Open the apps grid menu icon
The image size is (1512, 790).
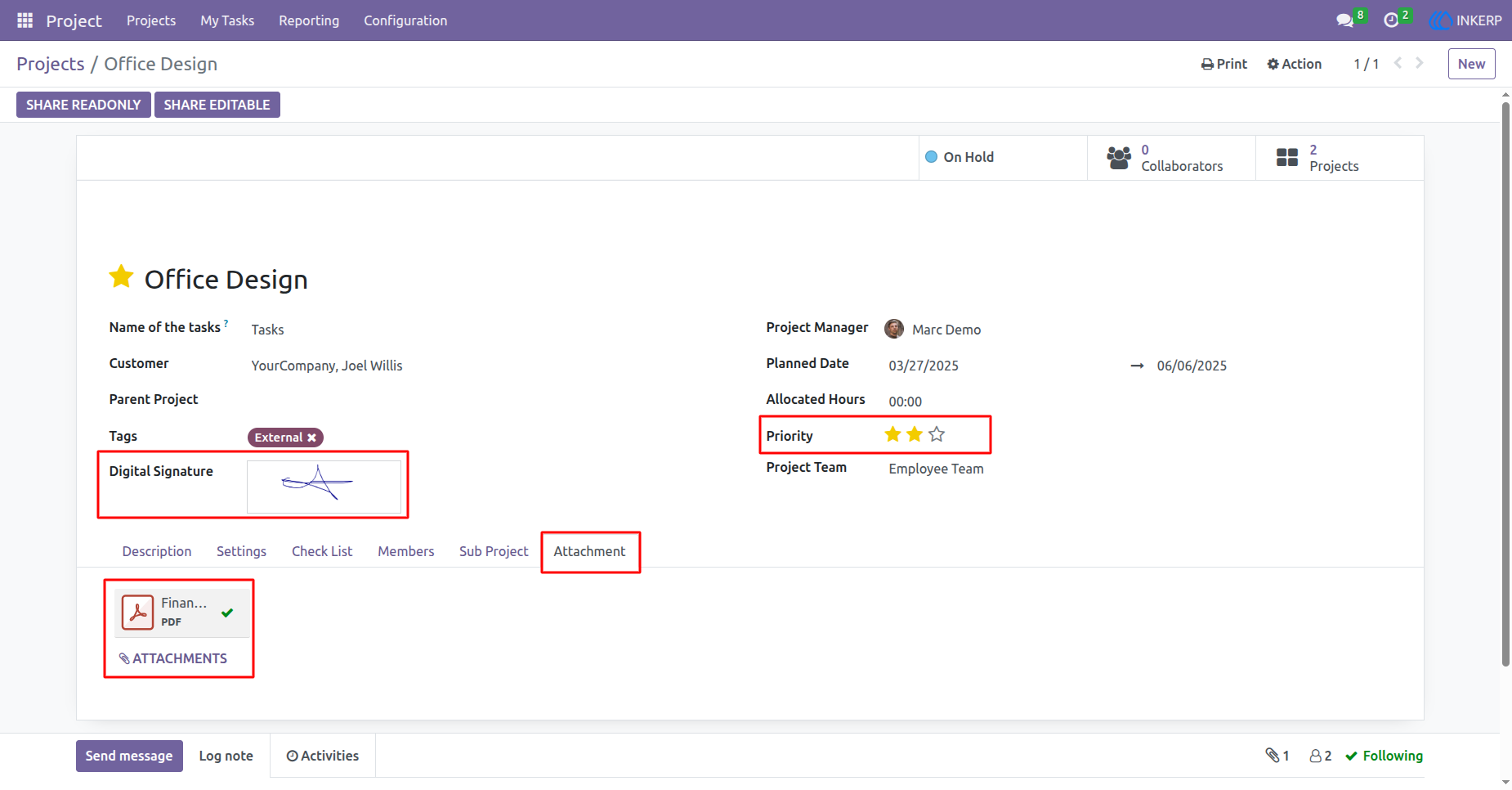coord(25,20)
